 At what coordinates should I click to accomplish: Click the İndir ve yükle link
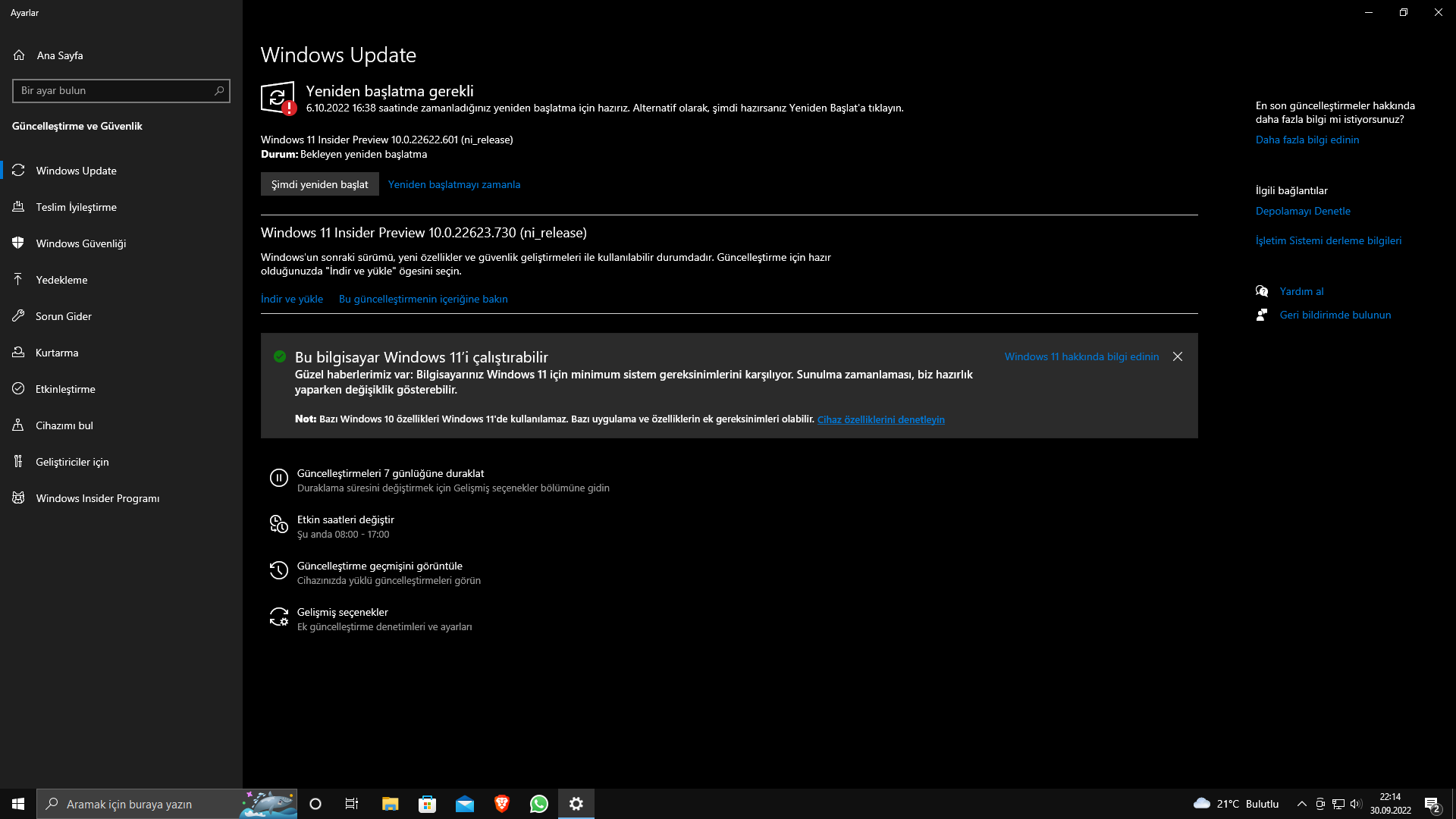point(291,299)
